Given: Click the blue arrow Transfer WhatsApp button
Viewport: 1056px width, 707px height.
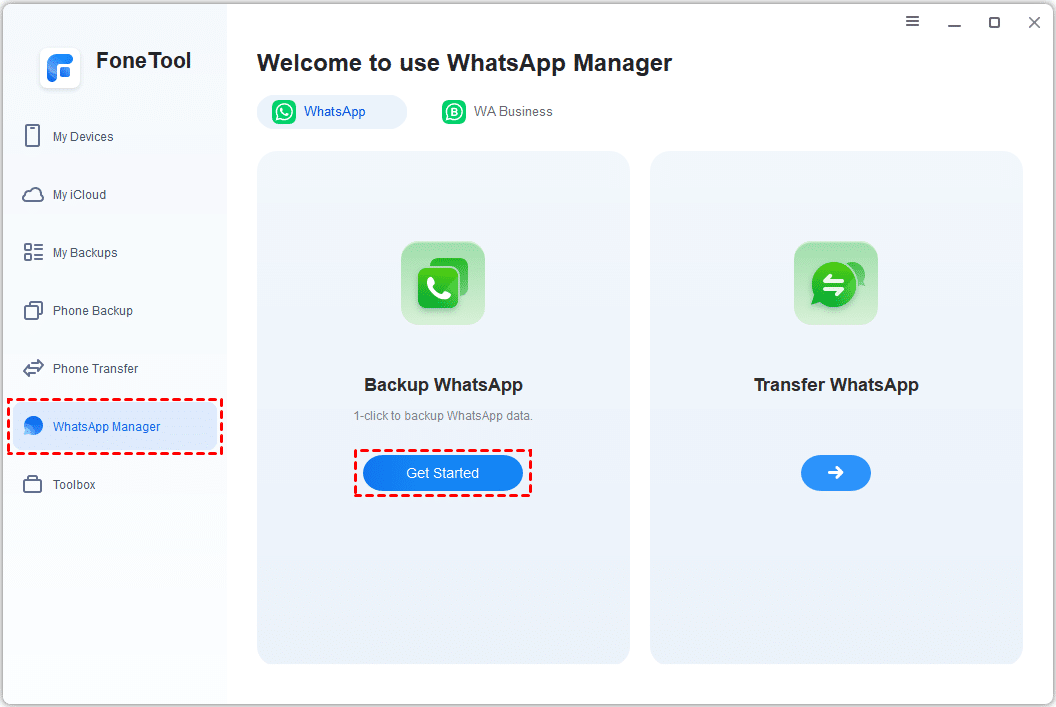Looking at the screenshot, I should click(836, 473).
